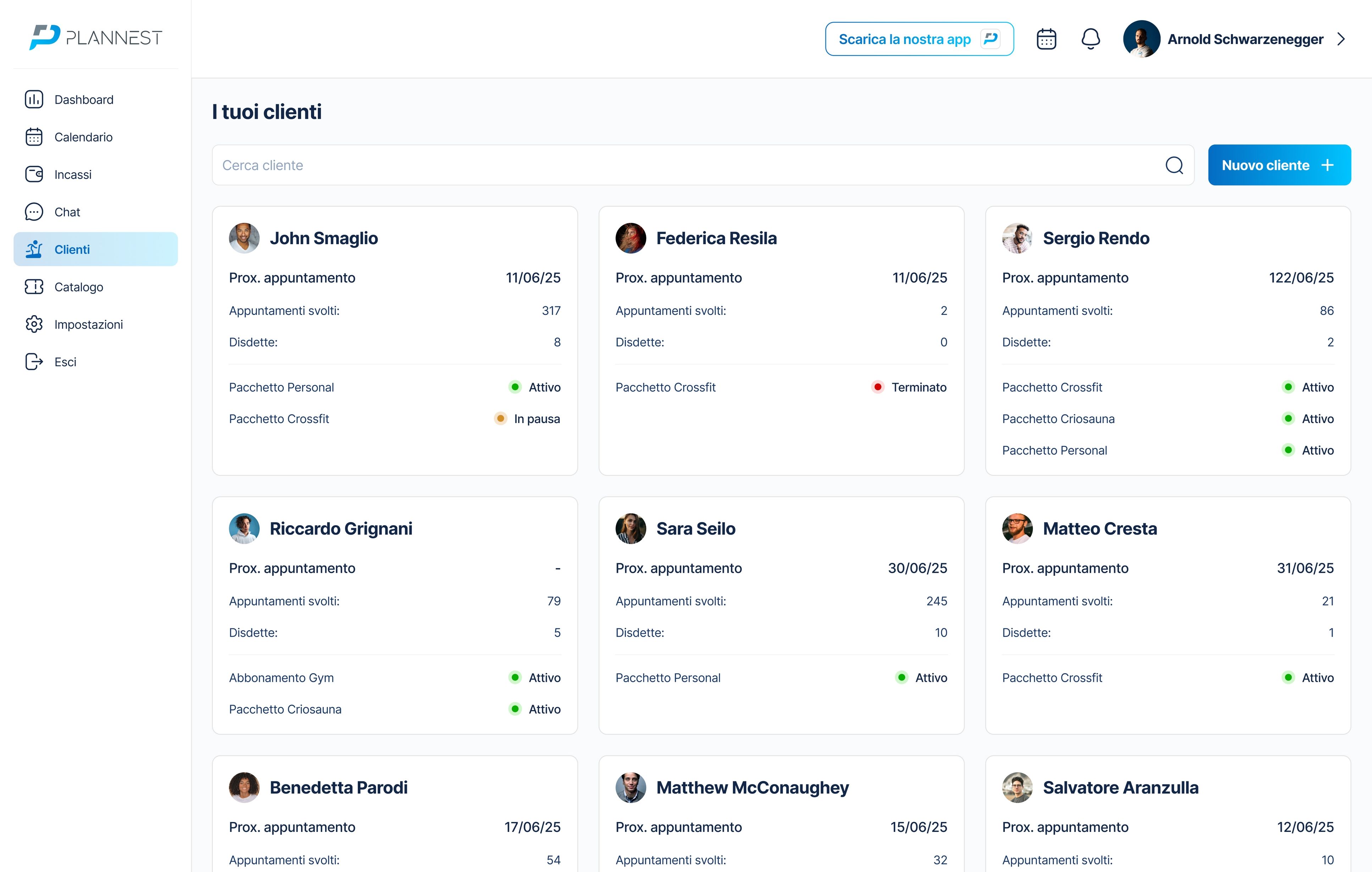Click the search magnifier icon
Viewport: 1372px width, 872px height.
pos(1174,165)
